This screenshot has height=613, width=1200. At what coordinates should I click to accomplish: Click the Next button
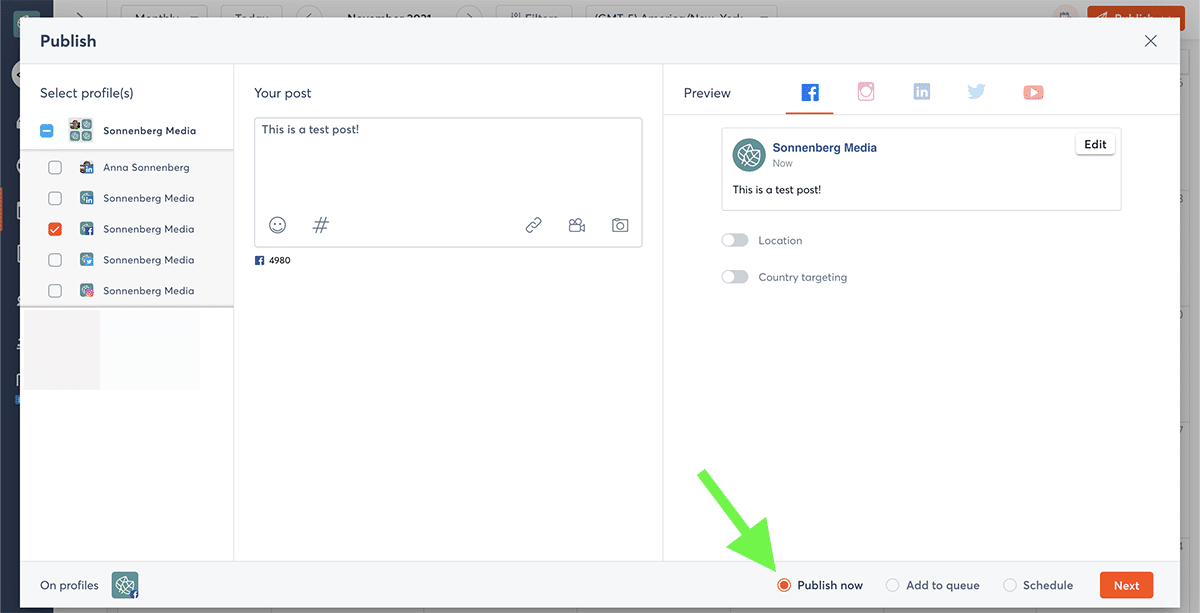click(1126, 586)
